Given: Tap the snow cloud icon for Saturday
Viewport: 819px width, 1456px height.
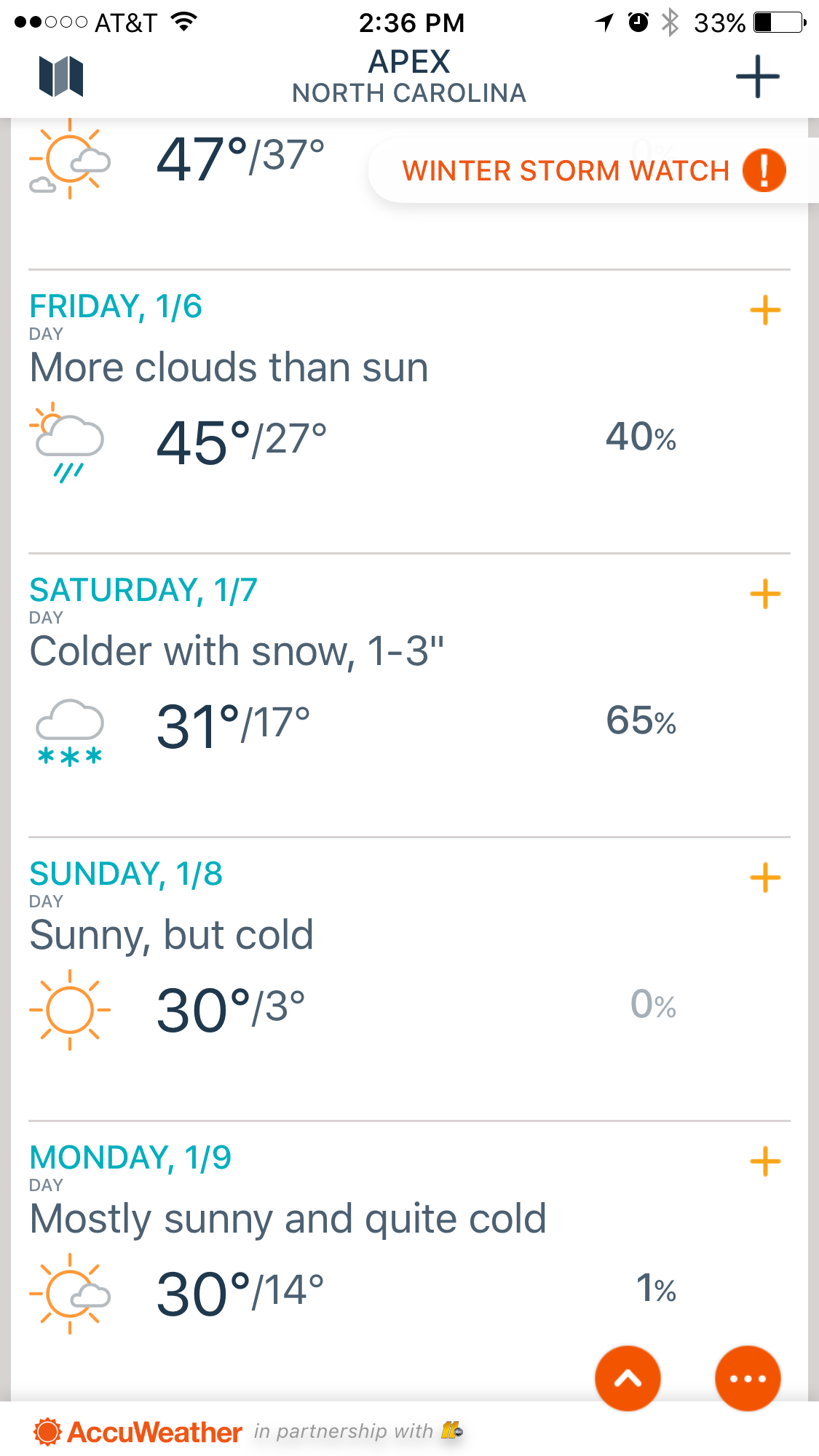Looking at the screenshot, I should click(70, 733).
